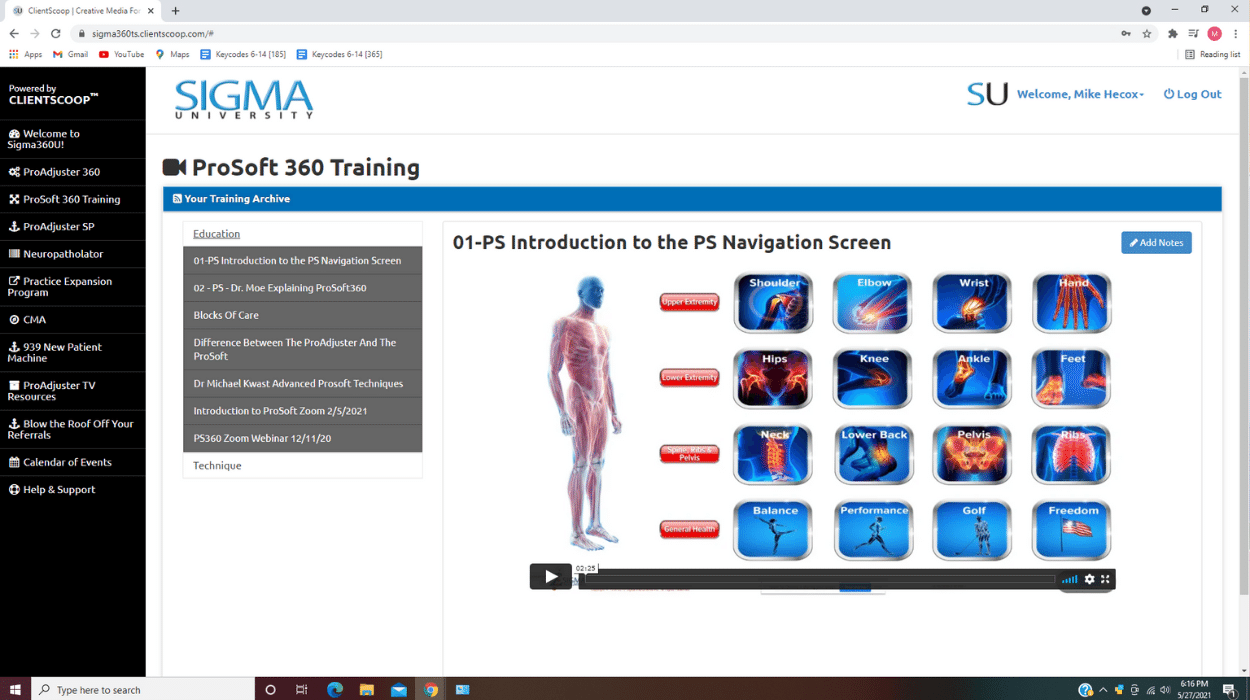Screen dimensions: 1250x700
Task: Open Calendar of Events in sidebar
Action: tap(72, 462)
